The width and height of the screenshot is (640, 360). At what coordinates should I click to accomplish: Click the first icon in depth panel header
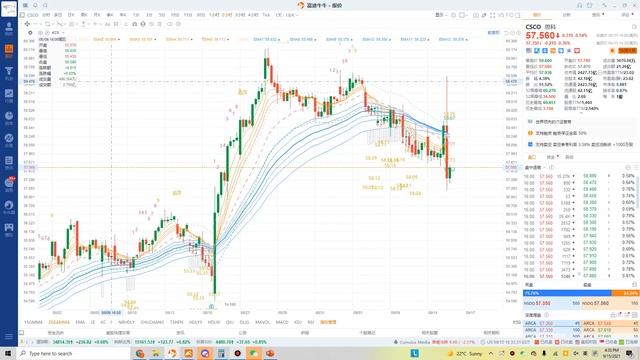pyautogui.click(x=613, y=315)
